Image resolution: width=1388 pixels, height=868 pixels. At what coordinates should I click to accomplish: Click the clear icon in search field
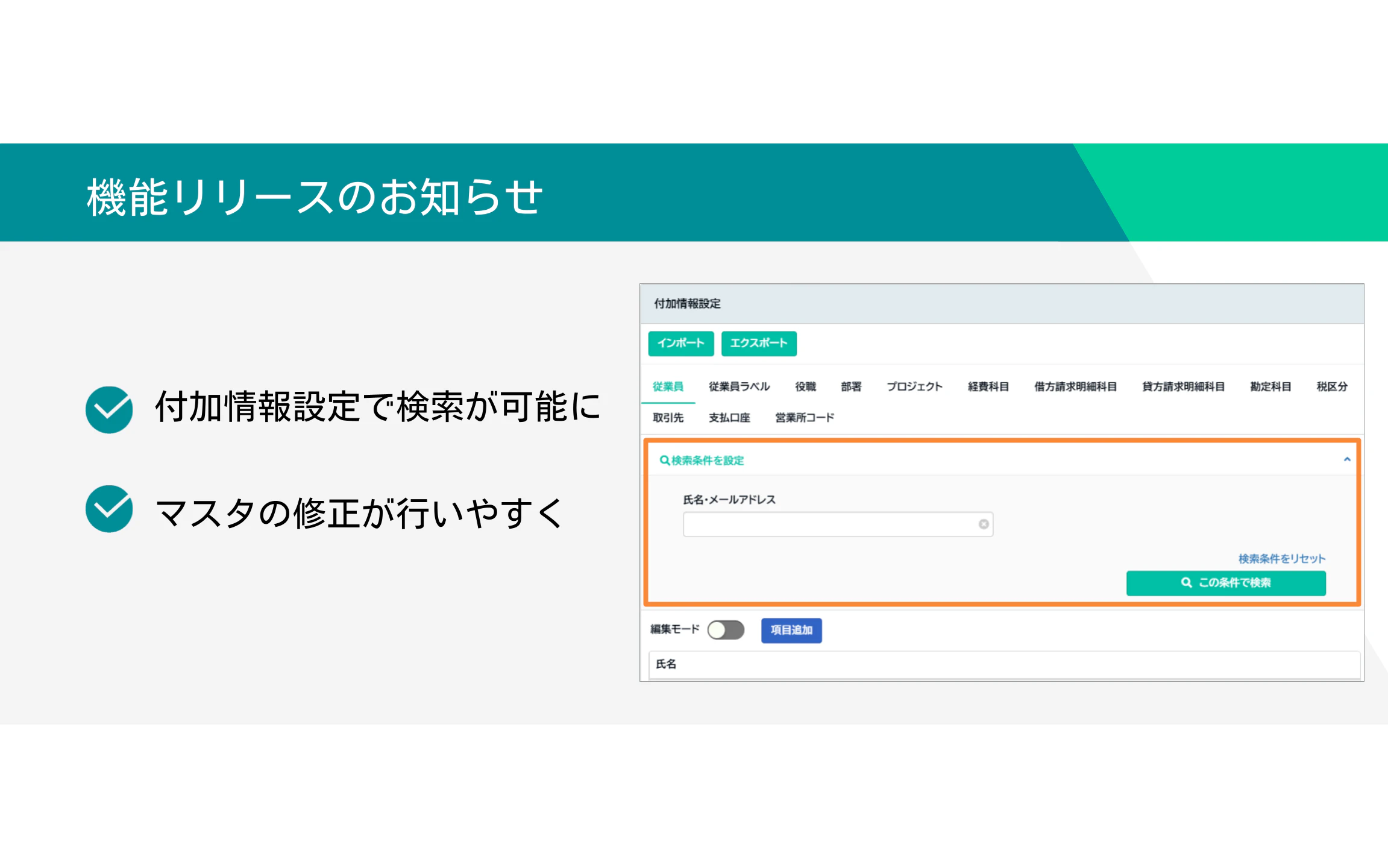[x=984, y=524]
